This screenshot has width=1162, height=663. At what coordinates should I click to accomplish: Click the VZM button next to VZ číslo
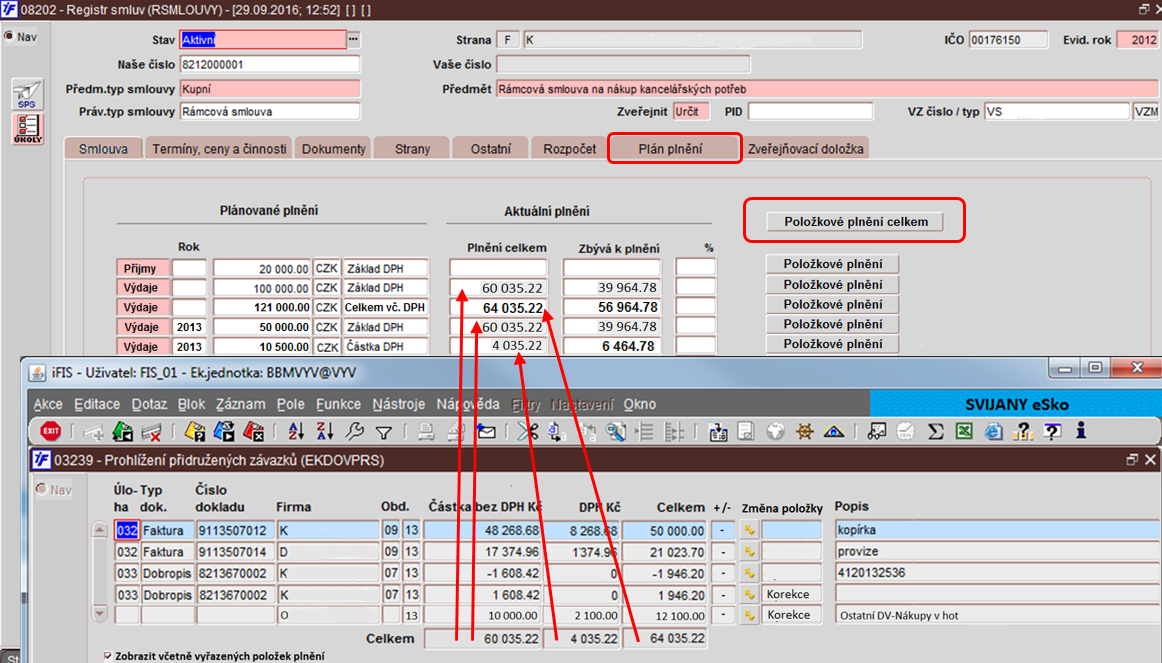(1146, 112)
